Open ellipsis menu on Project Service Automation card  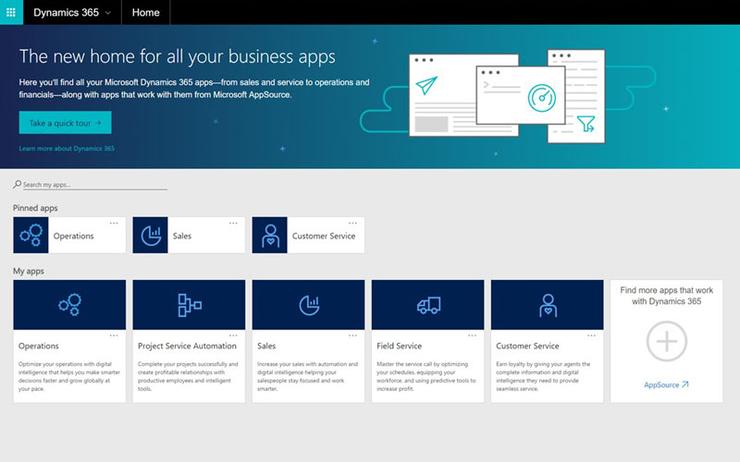tap(233, 336)
